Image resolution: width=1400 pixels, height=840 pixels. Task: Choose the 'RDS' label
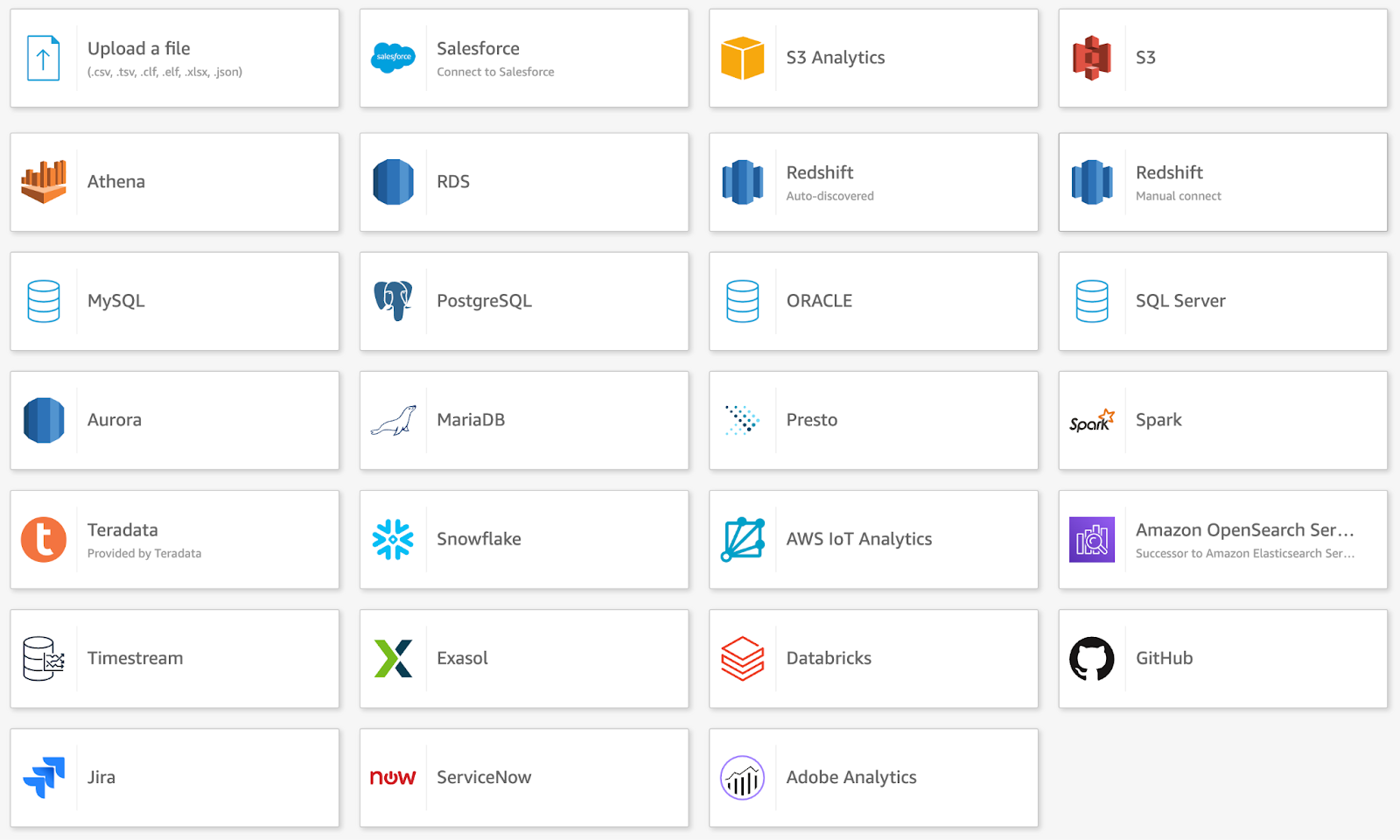point(453,182)
